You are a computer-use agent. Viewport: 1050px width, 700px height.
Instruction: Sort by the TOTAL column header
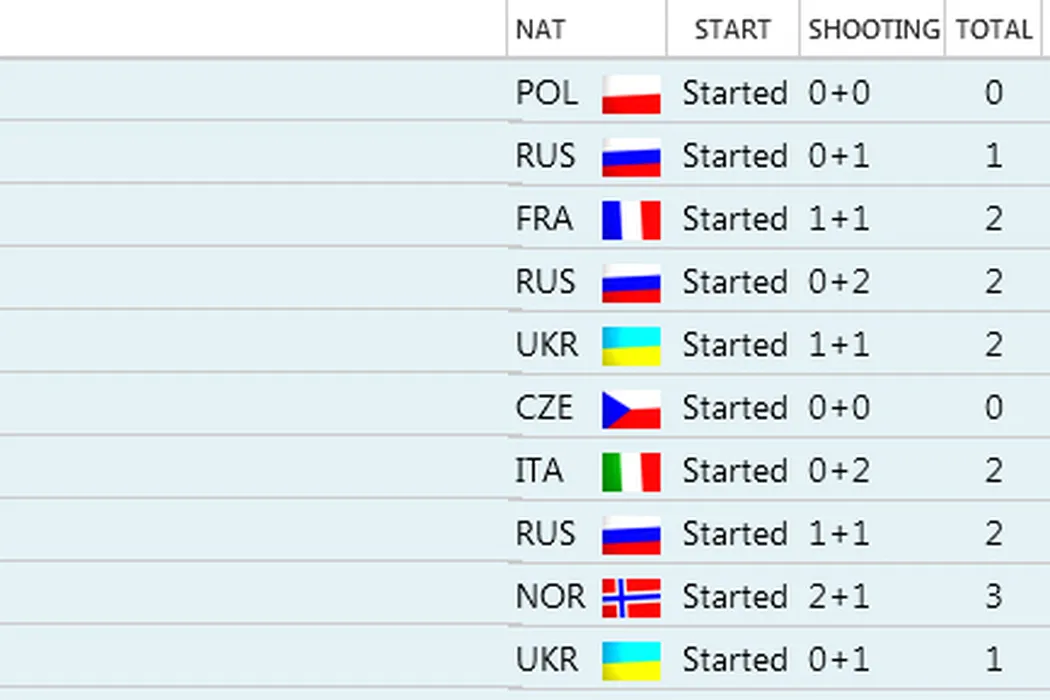coord(993,30)
